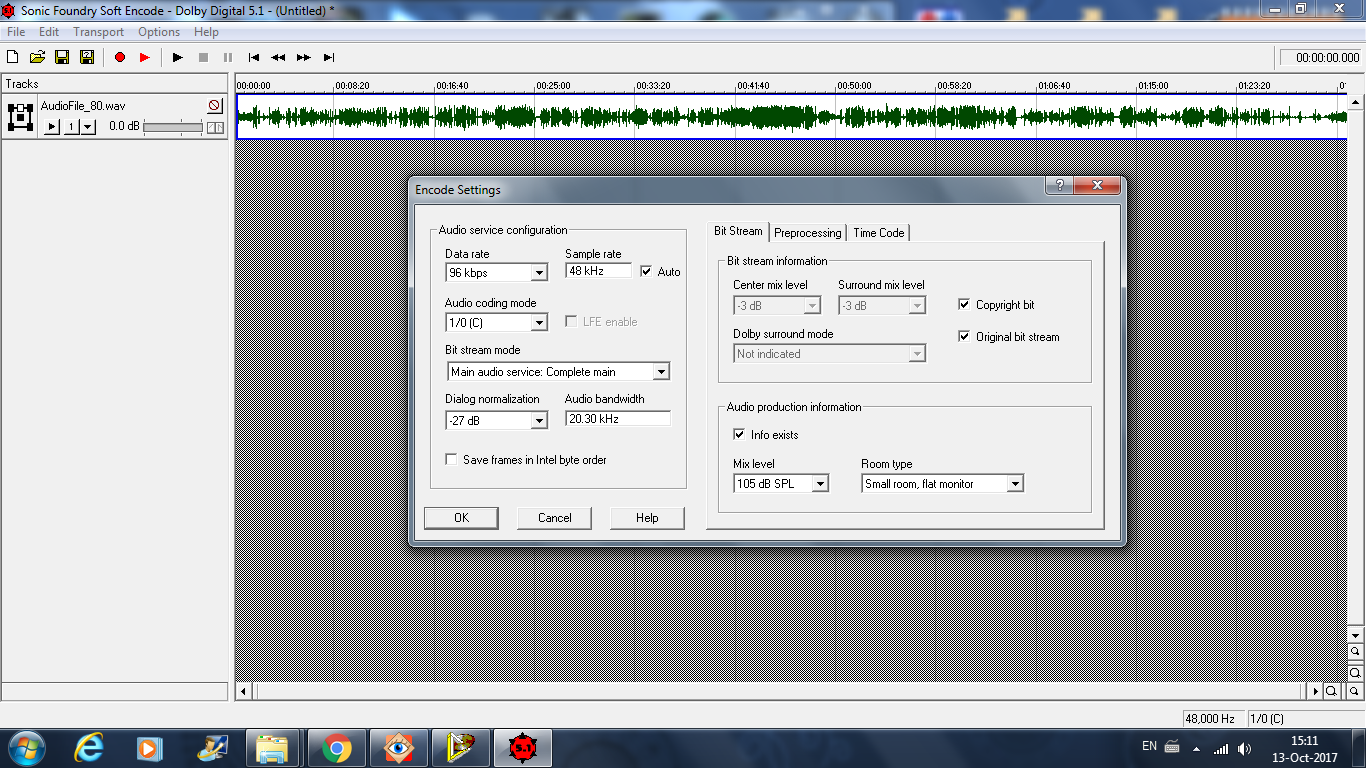Click the 00:25:00 timeline ruler marker

tap(554, 86)
